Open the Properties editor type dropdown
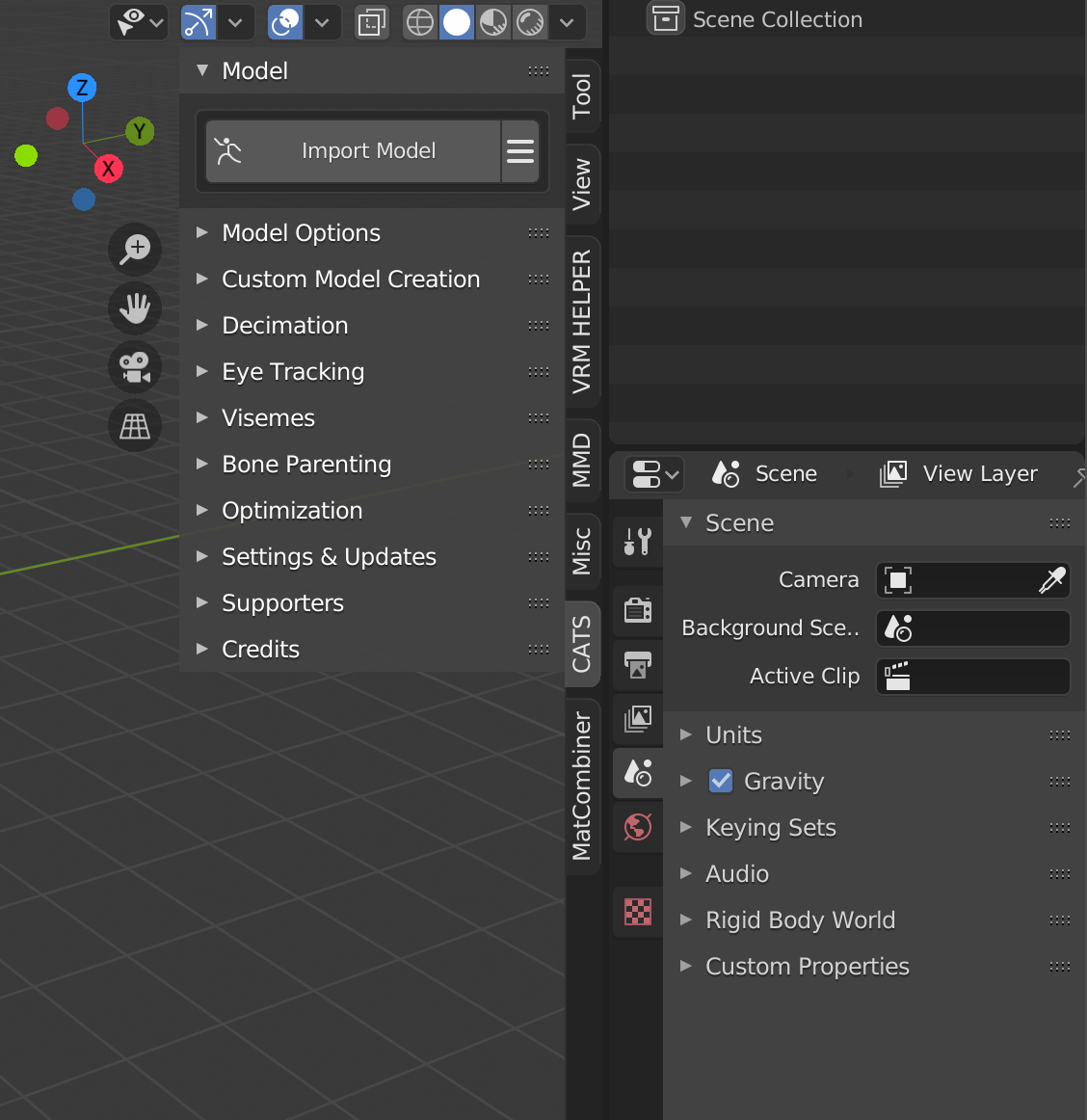Viewport: 1087px width, 1120px height. click(654, 474)
